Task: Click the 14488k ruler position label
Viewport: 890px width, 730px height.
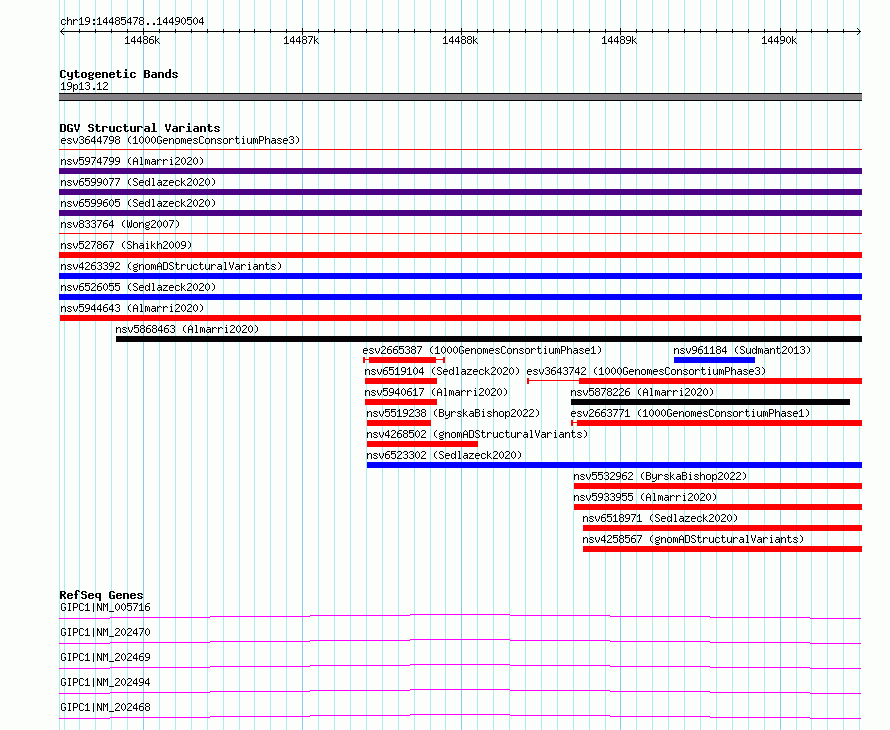Action: pos(460,40)
